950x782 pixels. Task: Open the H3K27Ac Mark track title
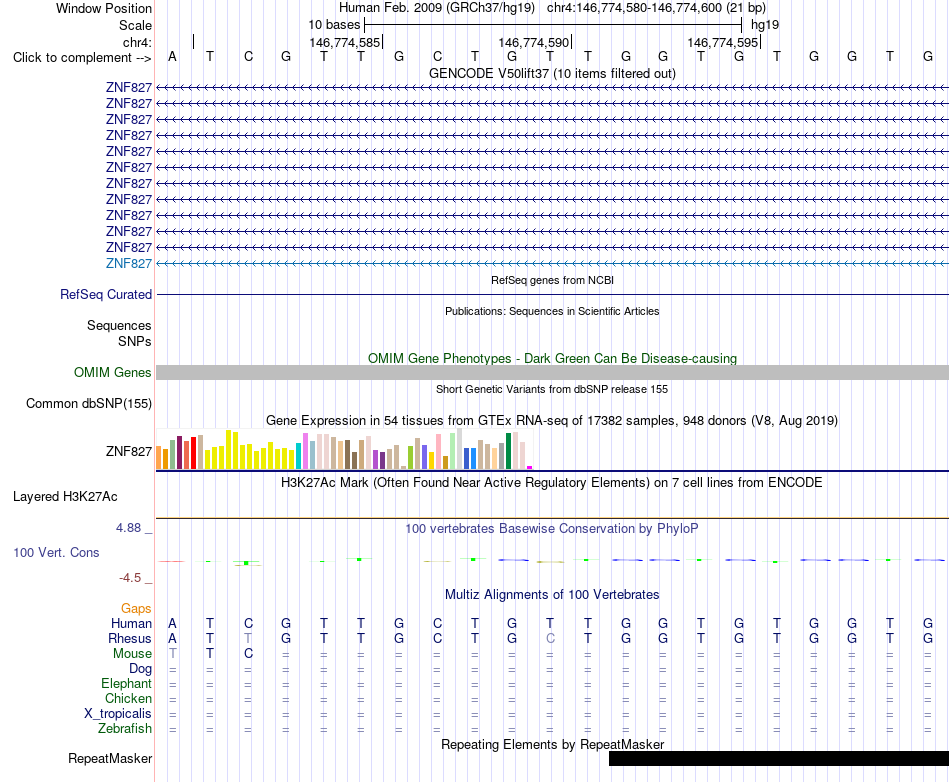pos(552,483)
